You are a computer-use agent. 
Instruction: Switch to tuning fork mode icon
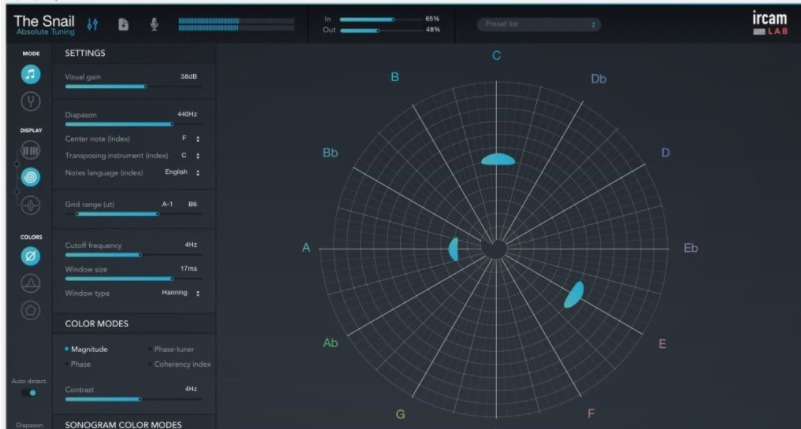pos(31,102)
